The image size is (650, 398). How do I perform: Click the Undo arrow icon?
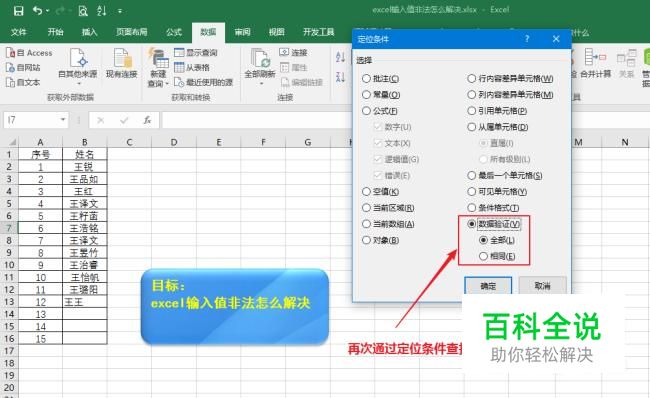click(x=38, y=11)
